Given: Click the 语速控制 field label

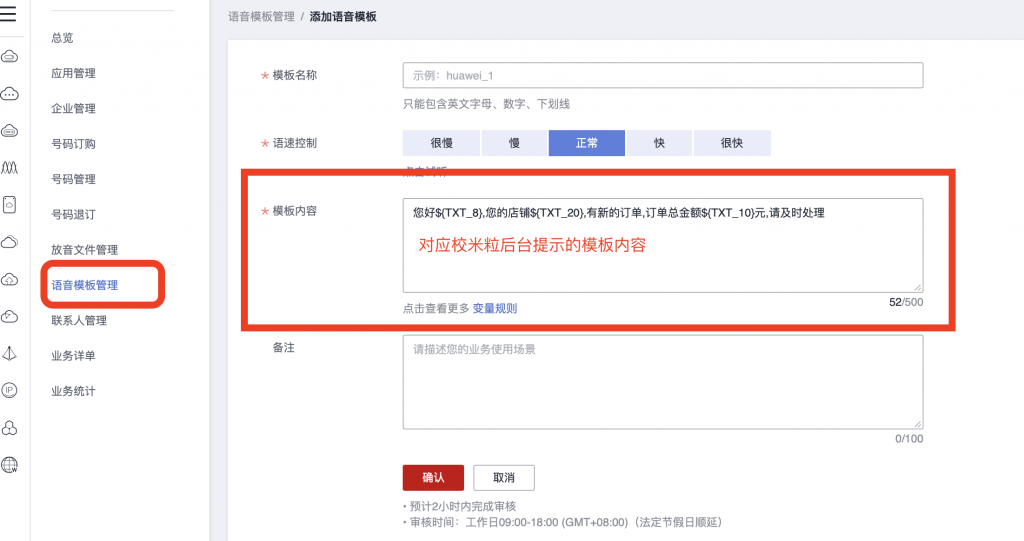Looking at the screenshot, I should pyautogui.click(x=295, y=143).
